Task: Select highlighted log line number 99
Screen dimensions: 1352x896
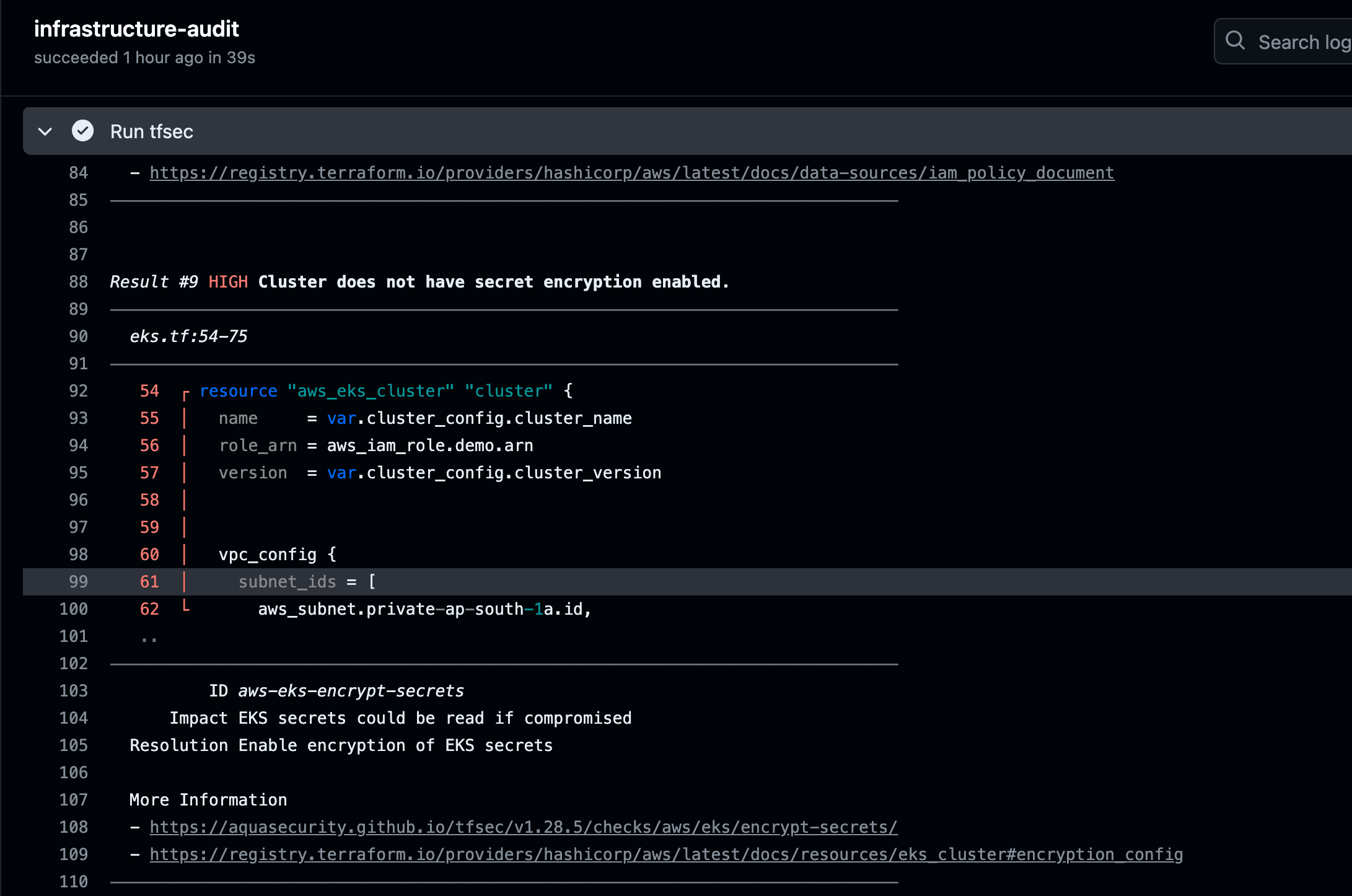Action: coord(78,582)
